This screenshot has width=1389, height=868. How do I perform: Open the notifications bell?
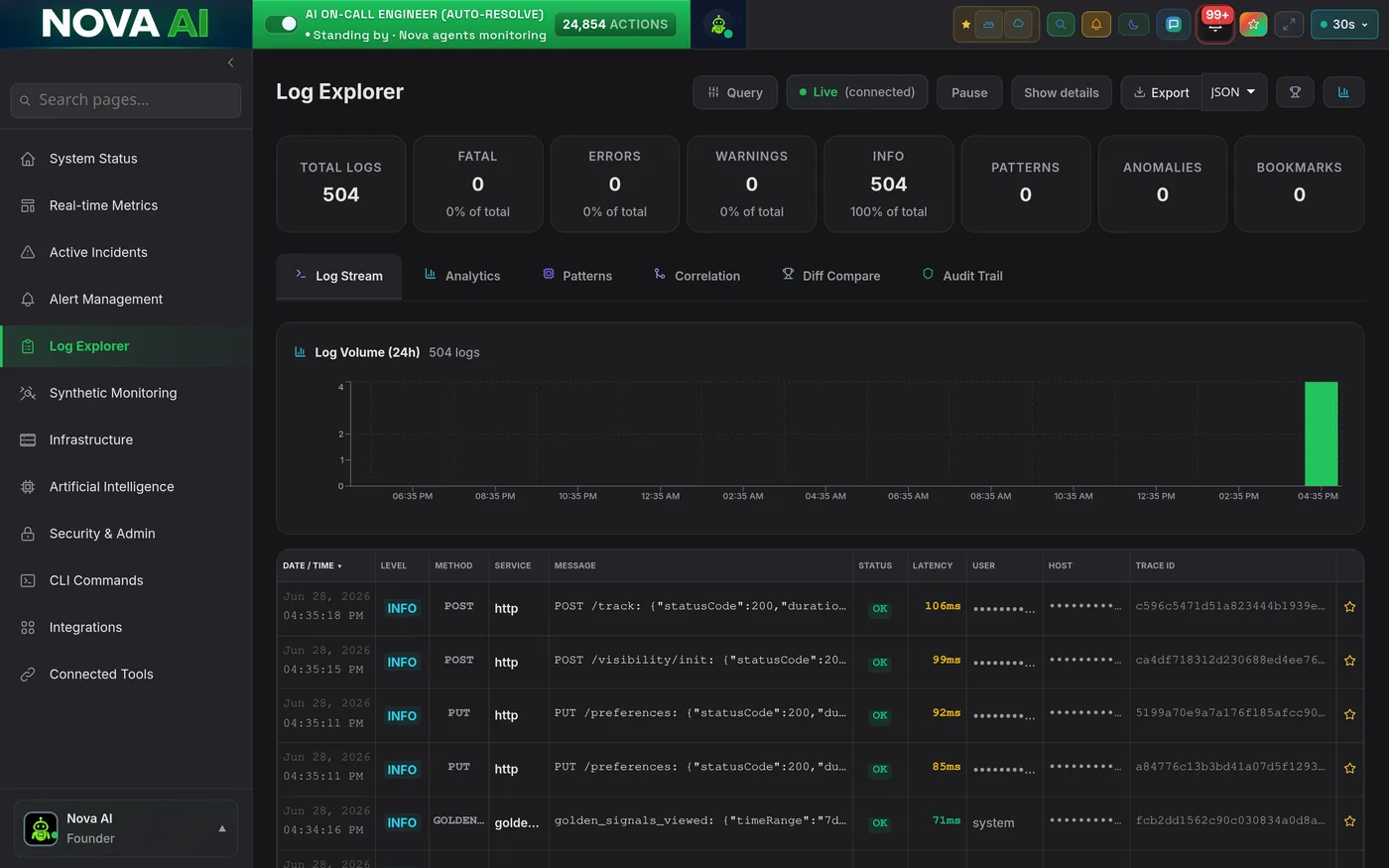click(x=1096, y=25)
